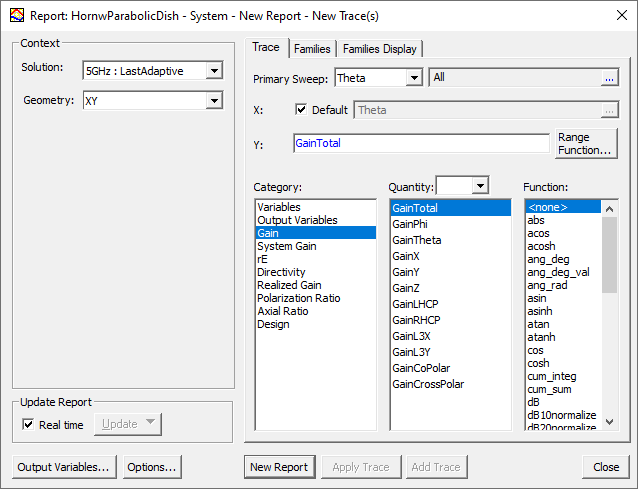The height and width of the screenshot is (489, 638).
Task: Click the New Report button
Action: 279,467
